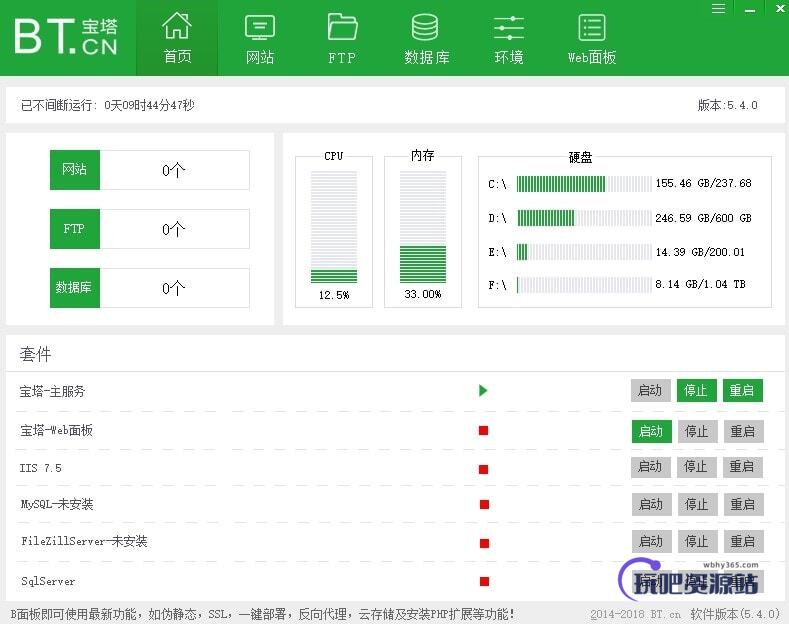
Task: Click the 内存 memory usage gauge
Action: click(x=423, y=227)
